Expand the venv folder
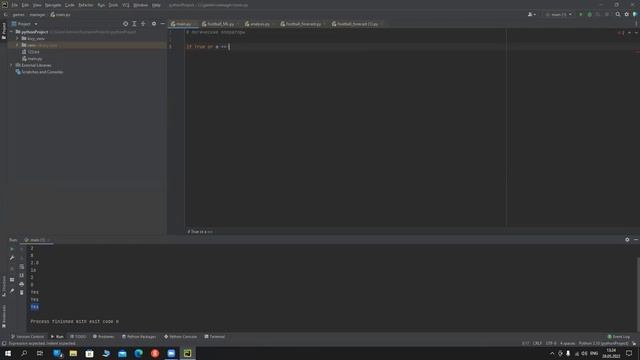Screen dimensions: 640x360 coord(18,45)
